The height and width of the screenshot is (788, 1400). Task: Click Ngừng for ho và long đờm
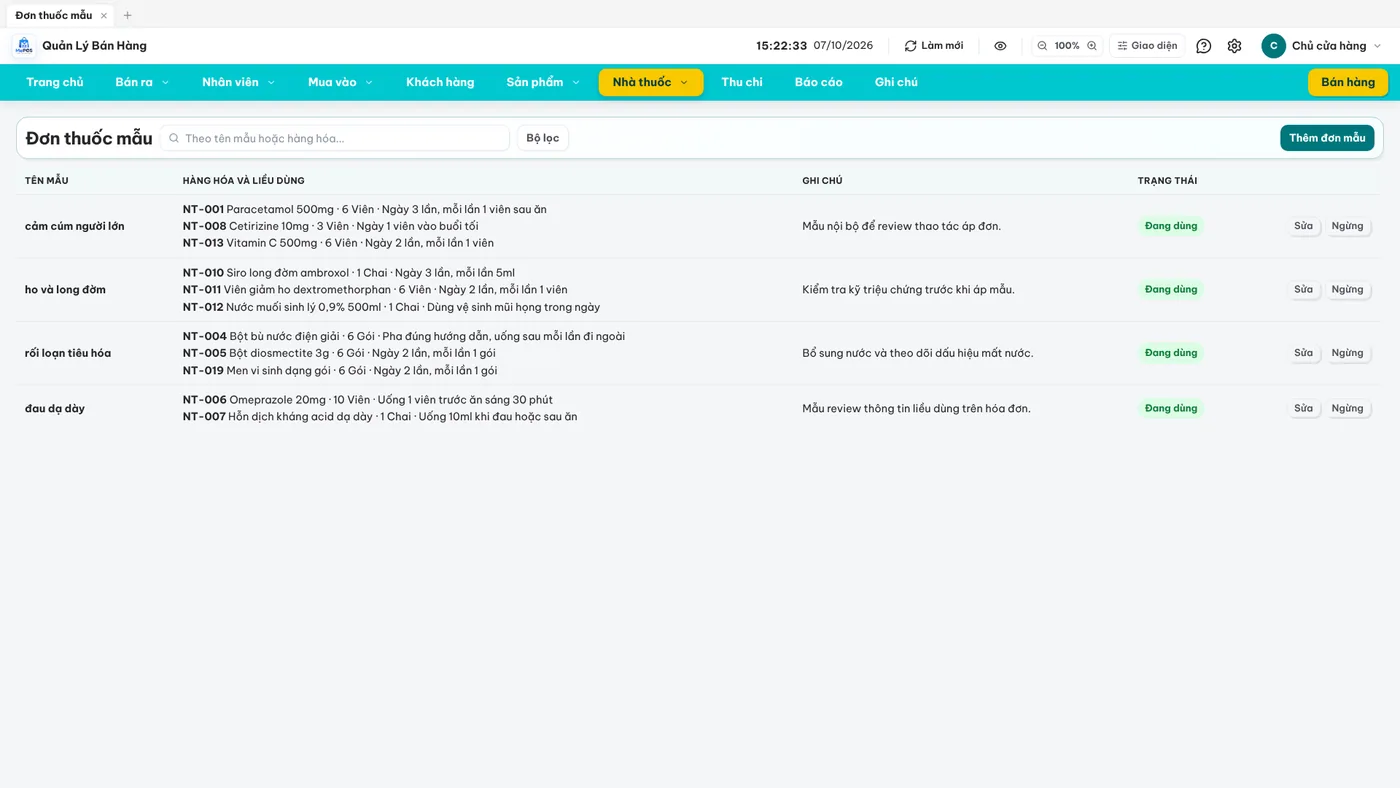pos(1347,289)
